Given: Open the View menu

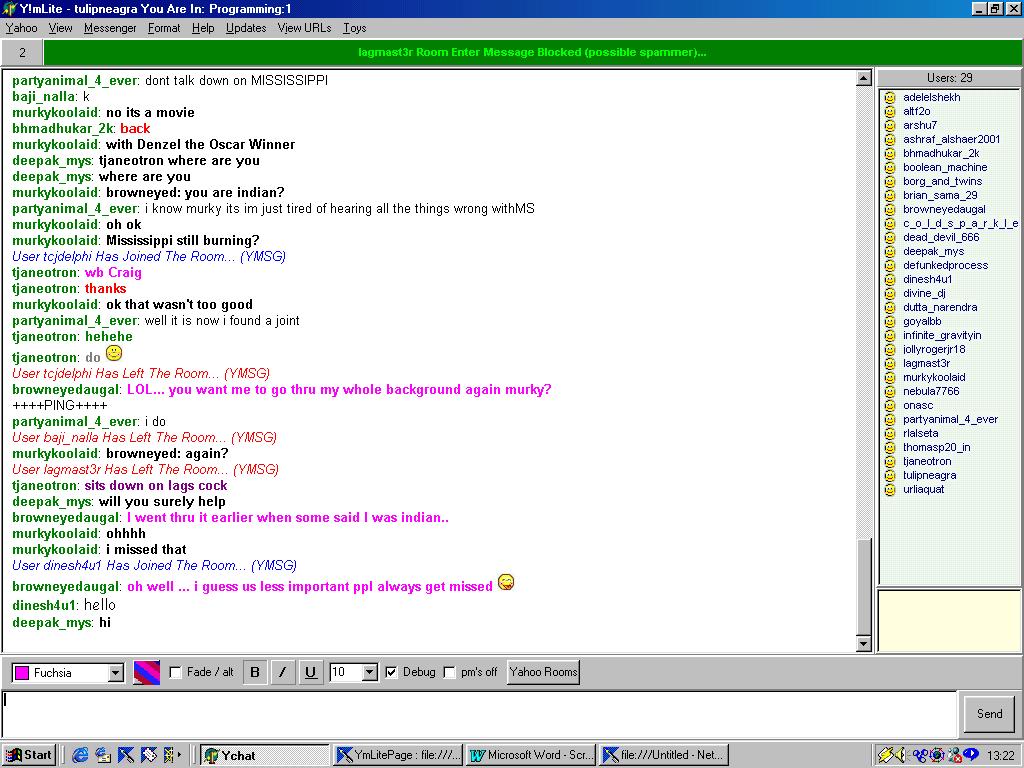Looking at the screenshot, I should 60,28.
